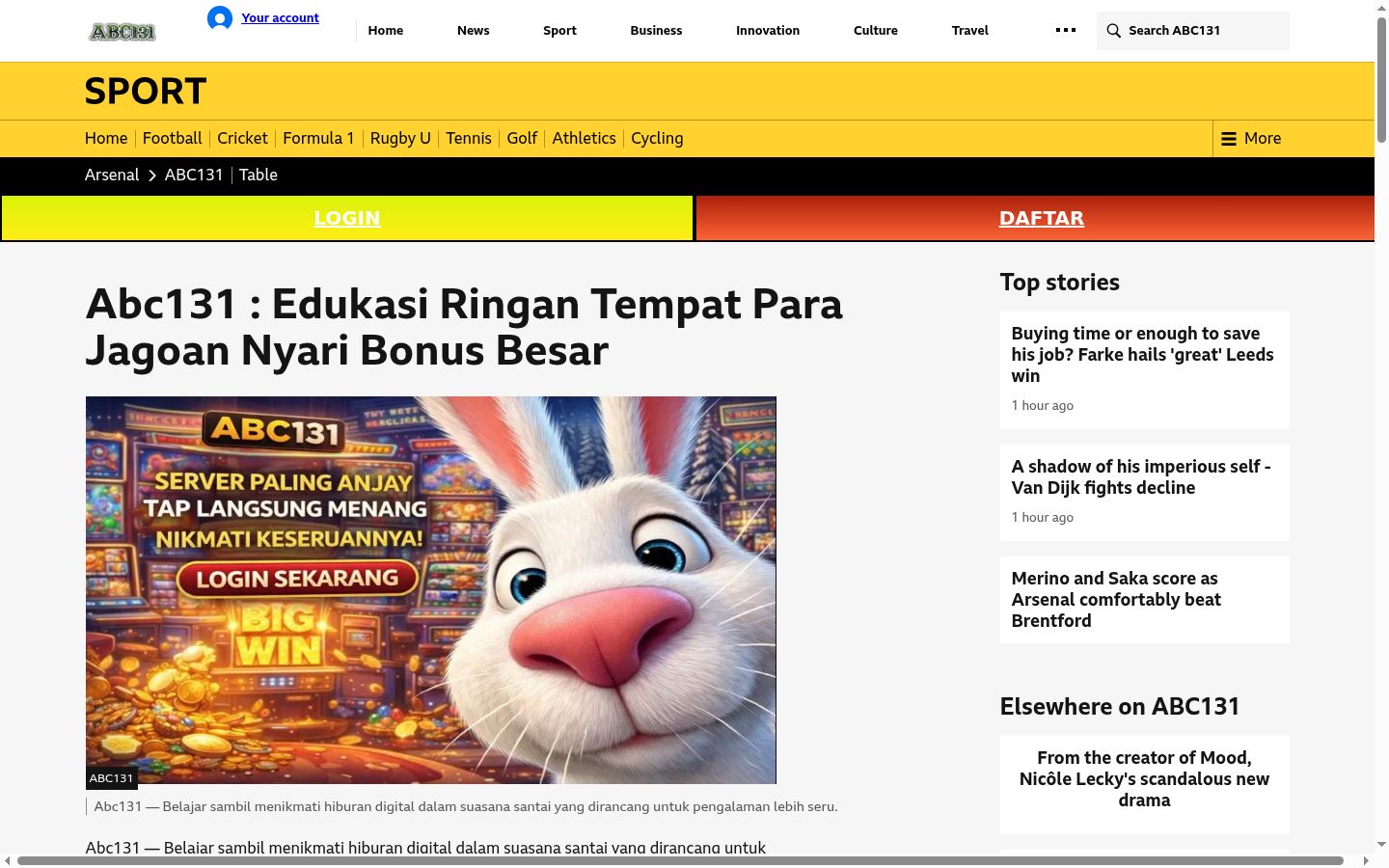Click the Elsewhere on ABC131 heading
Image resolution: width=1389 pixels, height=868 pixels.
pyautogui.click(x=1120, y=707)
